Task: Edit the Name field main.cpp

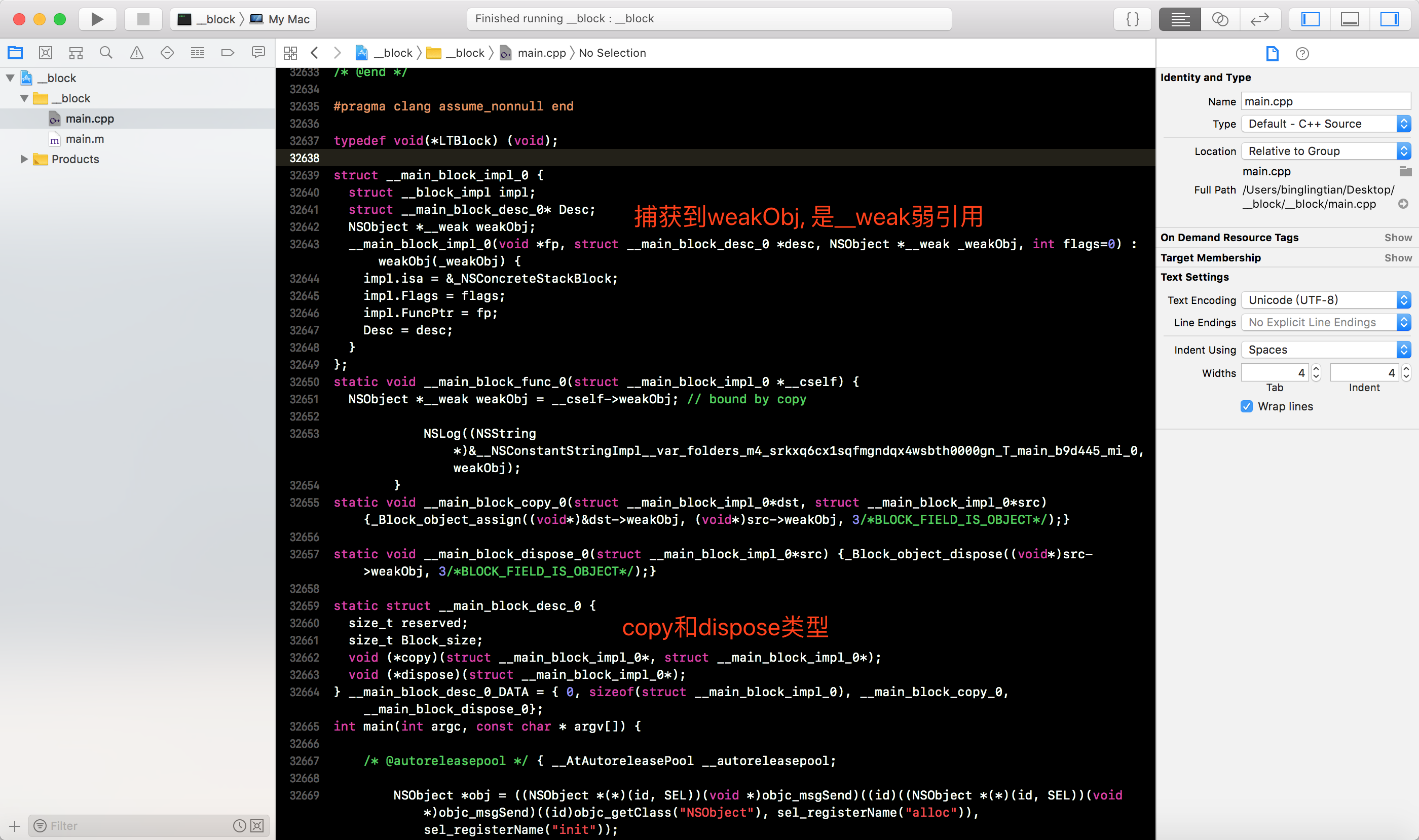Action: coord(1326,101)
